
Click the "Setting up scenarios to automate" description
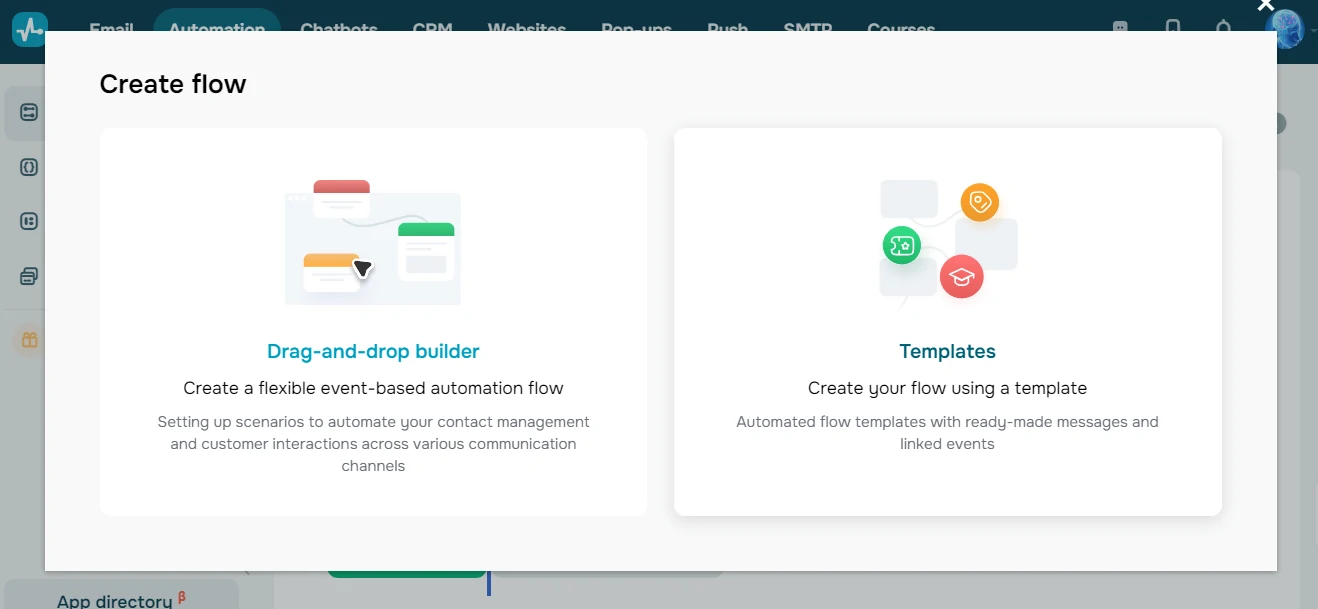click(373, 443)
